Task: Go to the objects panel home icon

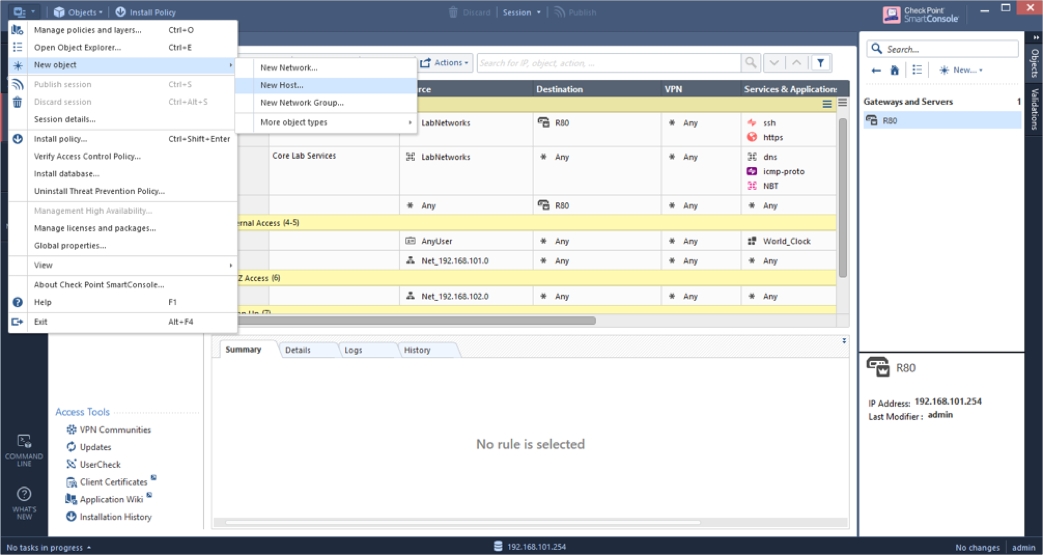Action: click(x=895, y=70)
